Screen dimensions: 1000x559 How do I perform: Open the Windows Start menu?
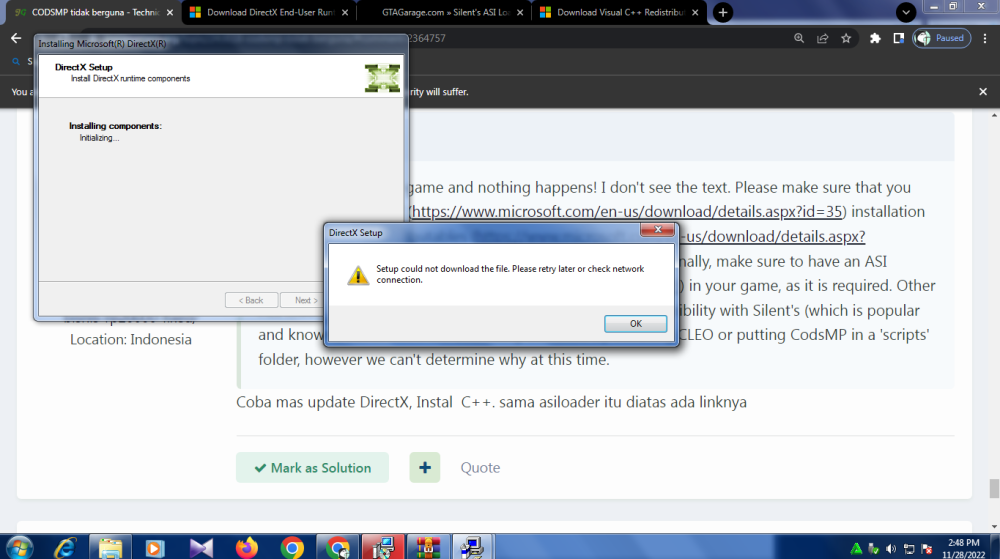tap(19, 548)
